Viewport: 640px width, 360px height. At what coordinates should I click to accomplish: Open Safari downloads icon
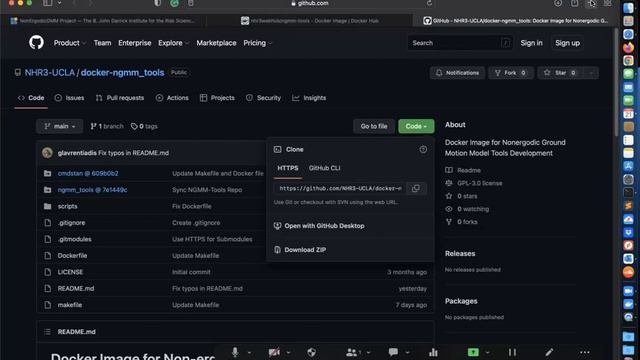pos(558,3)
